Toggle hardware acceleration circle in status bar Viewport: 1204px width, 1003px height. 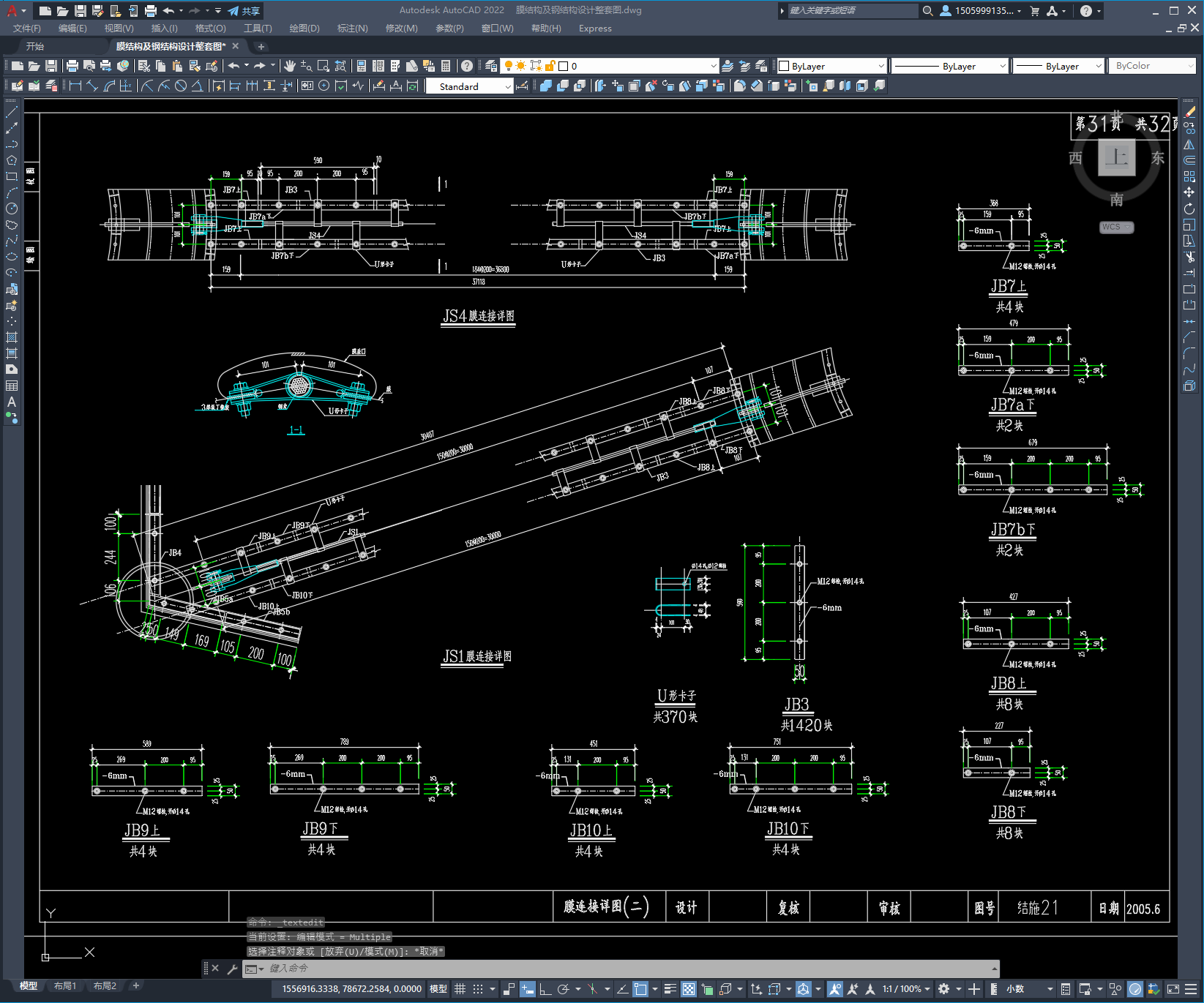click(1135, 989)
